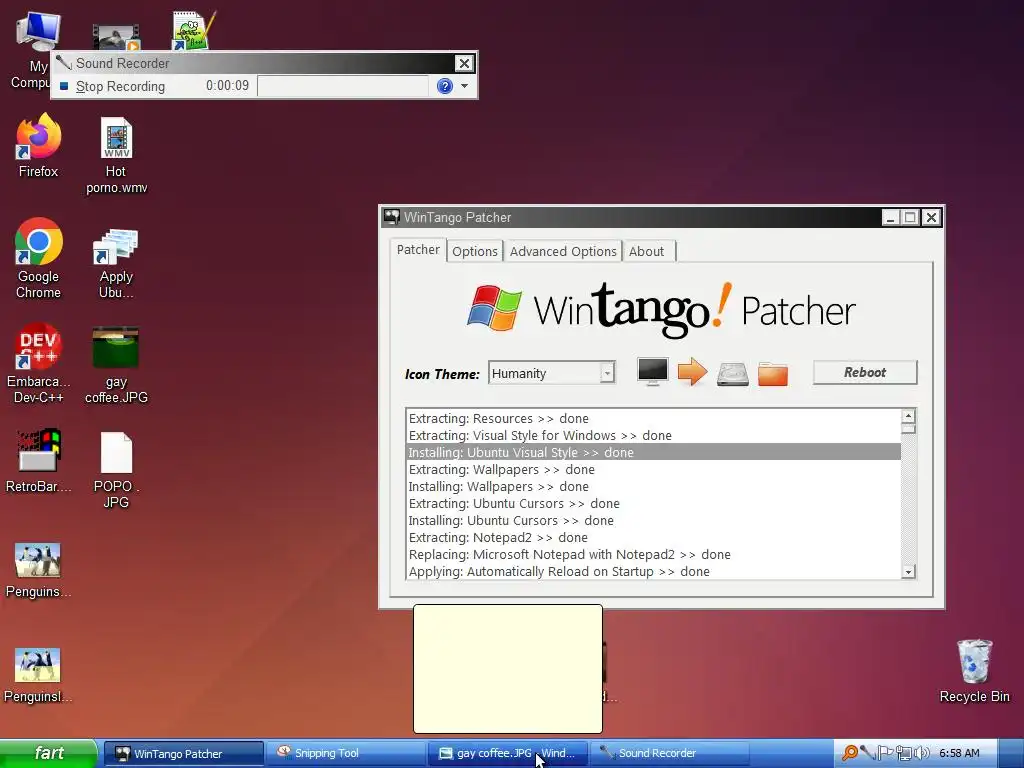This screenshot has width=1024, height=768.
Task: Click the monitor icon in WinTango Patcher
Action: [x=652, y=372]
